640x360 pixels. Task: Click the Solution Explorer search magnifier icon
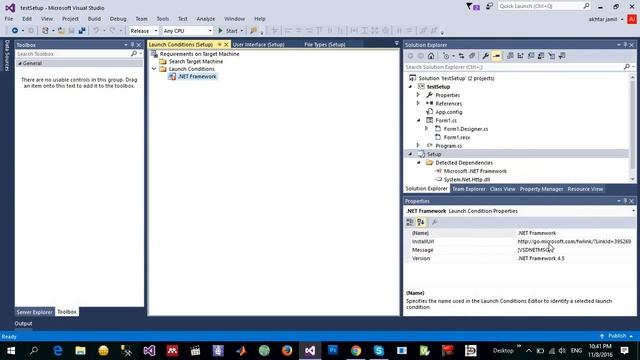tap(627, 67)
